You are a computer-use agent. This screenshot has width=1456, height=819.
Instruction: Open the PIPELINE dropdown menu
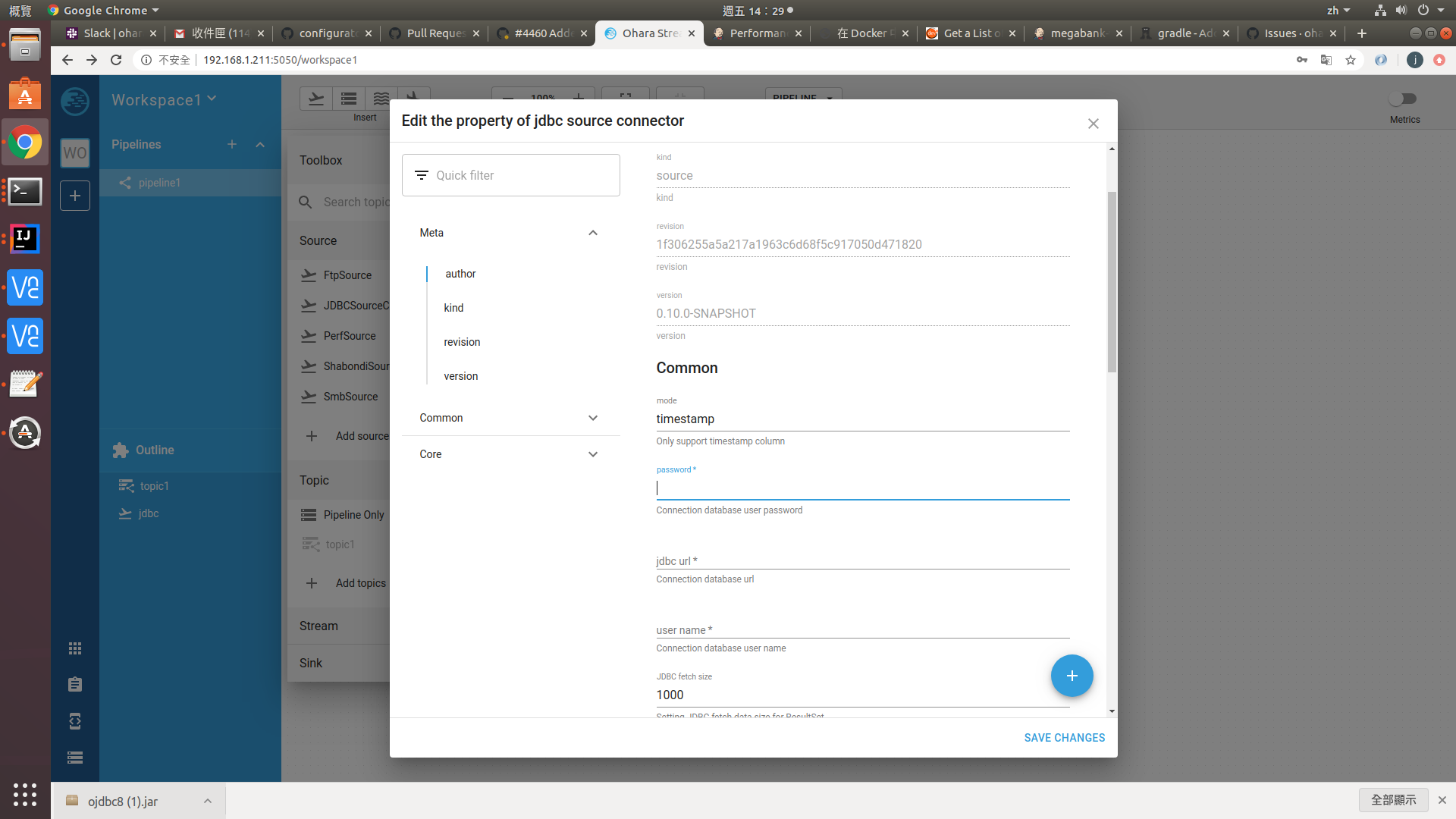(803, 97)
